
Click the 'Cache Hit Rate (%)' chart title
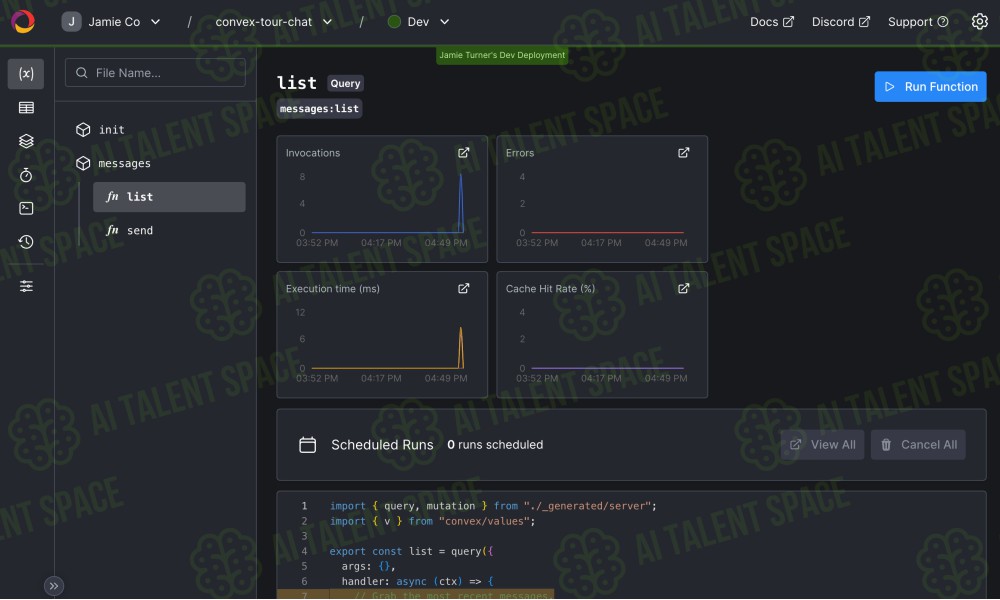click(550, 289)
